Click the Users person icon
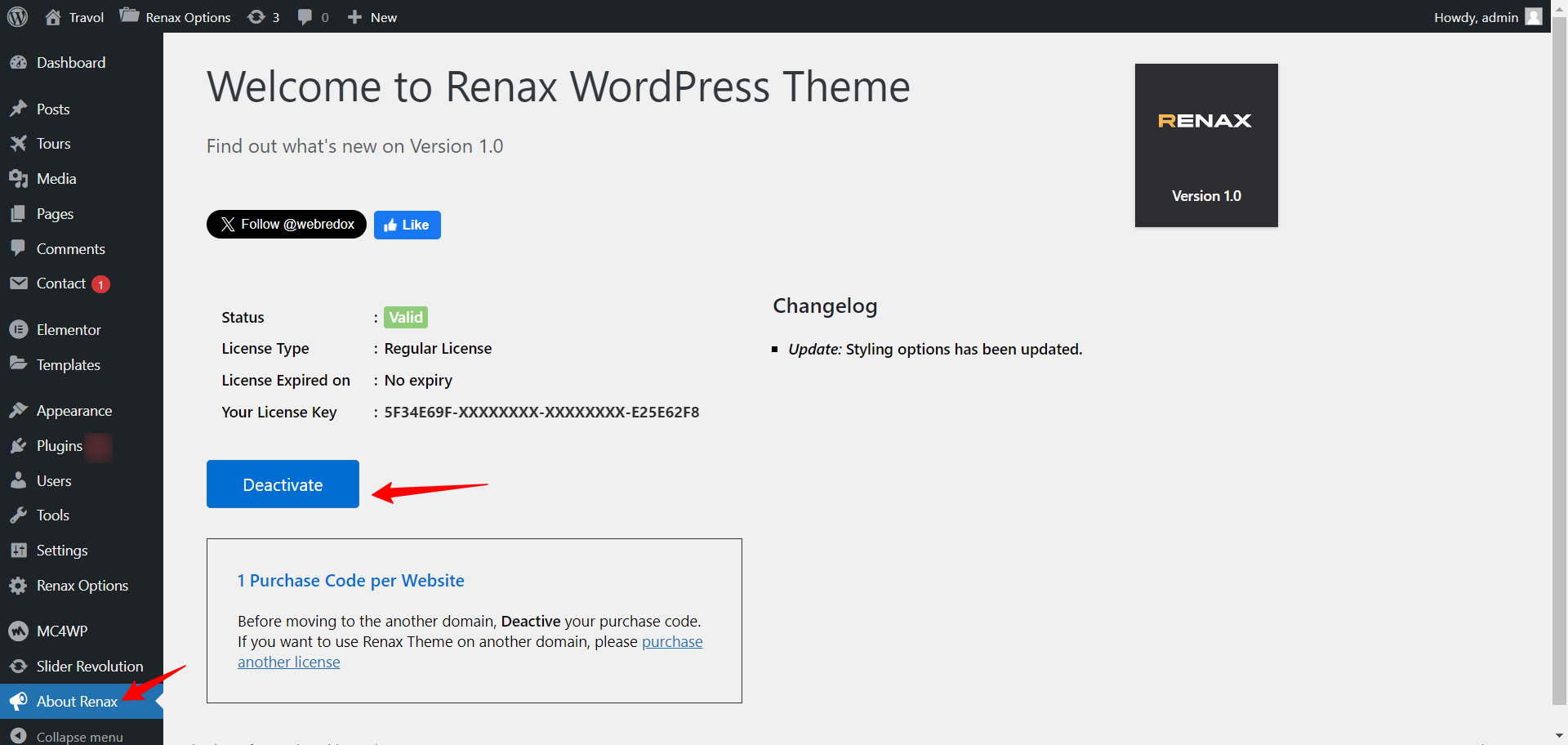This screenshot has height=745, width=1568. tap(18, 480)
